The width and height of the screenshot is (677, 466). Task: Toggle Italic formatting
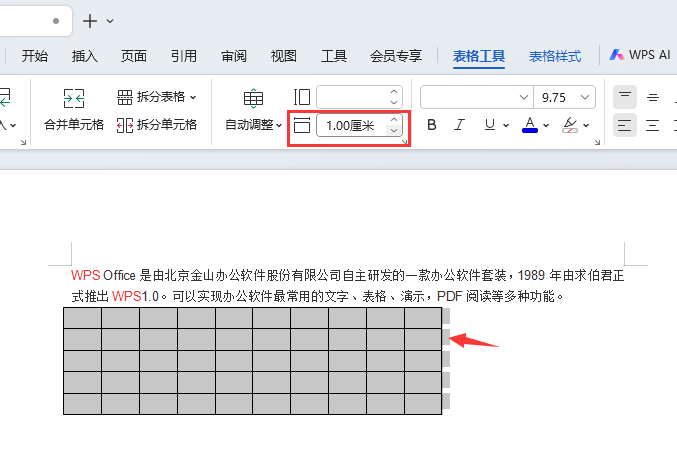459,125
